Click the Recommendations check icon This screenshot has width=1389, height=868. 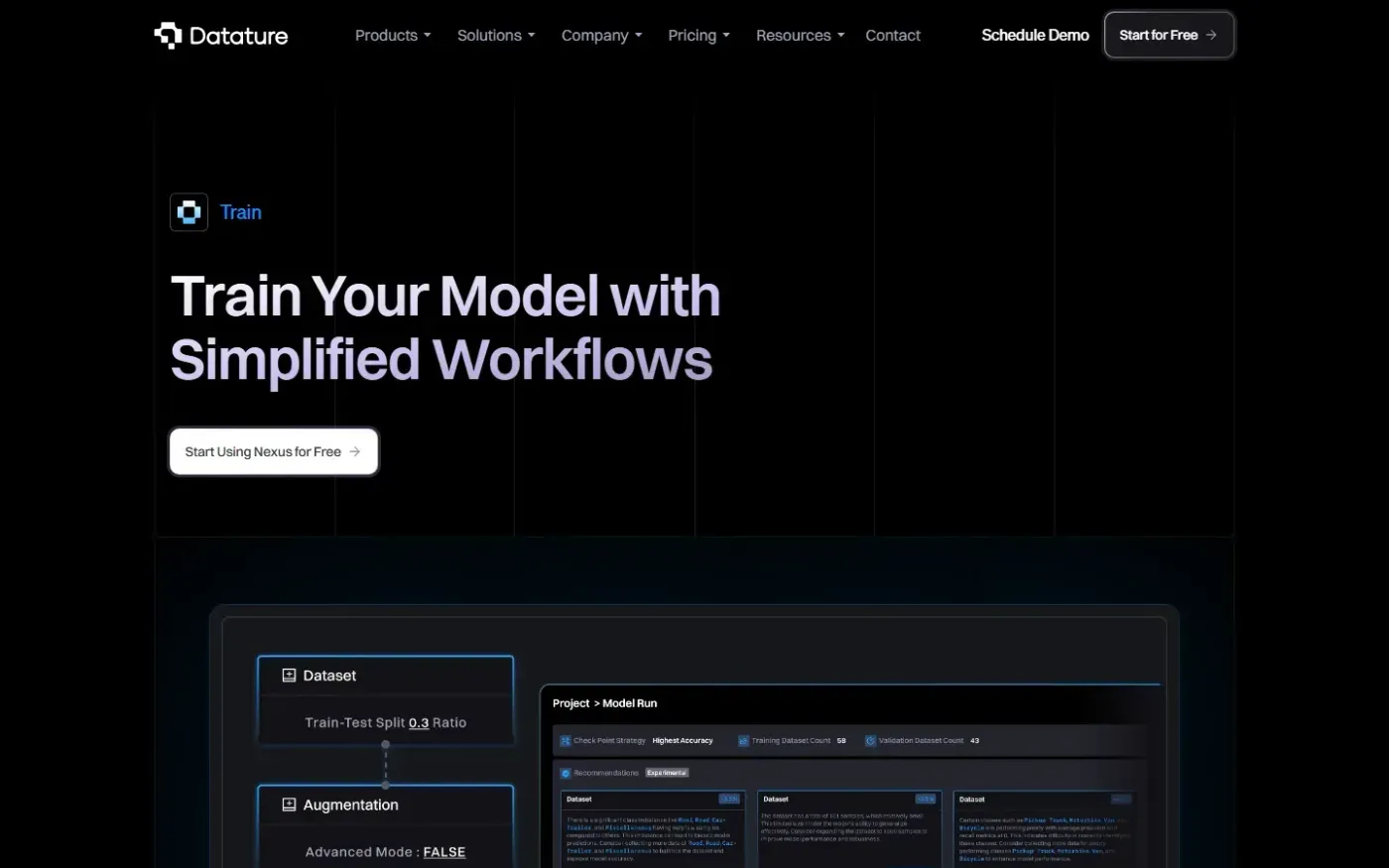click(x=566, y=773)
